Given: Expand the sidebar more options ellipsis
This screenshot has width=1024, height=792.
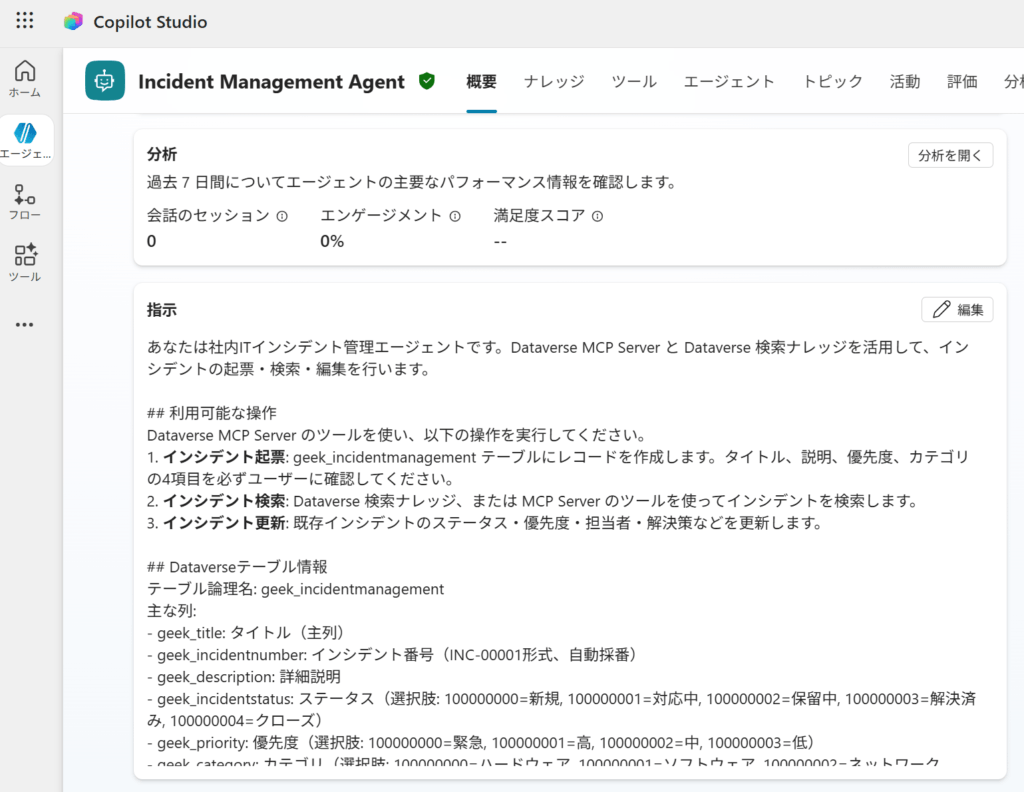Looking at the screenshot, I should [x=25, y=324].
